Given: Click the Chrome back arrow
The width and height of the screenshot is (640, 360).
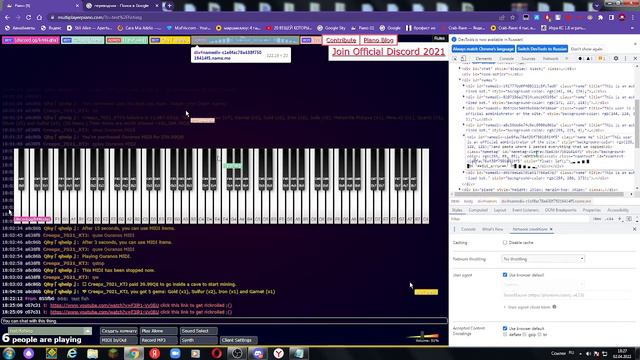Looking at the screenshot, I should coord(7,18).
